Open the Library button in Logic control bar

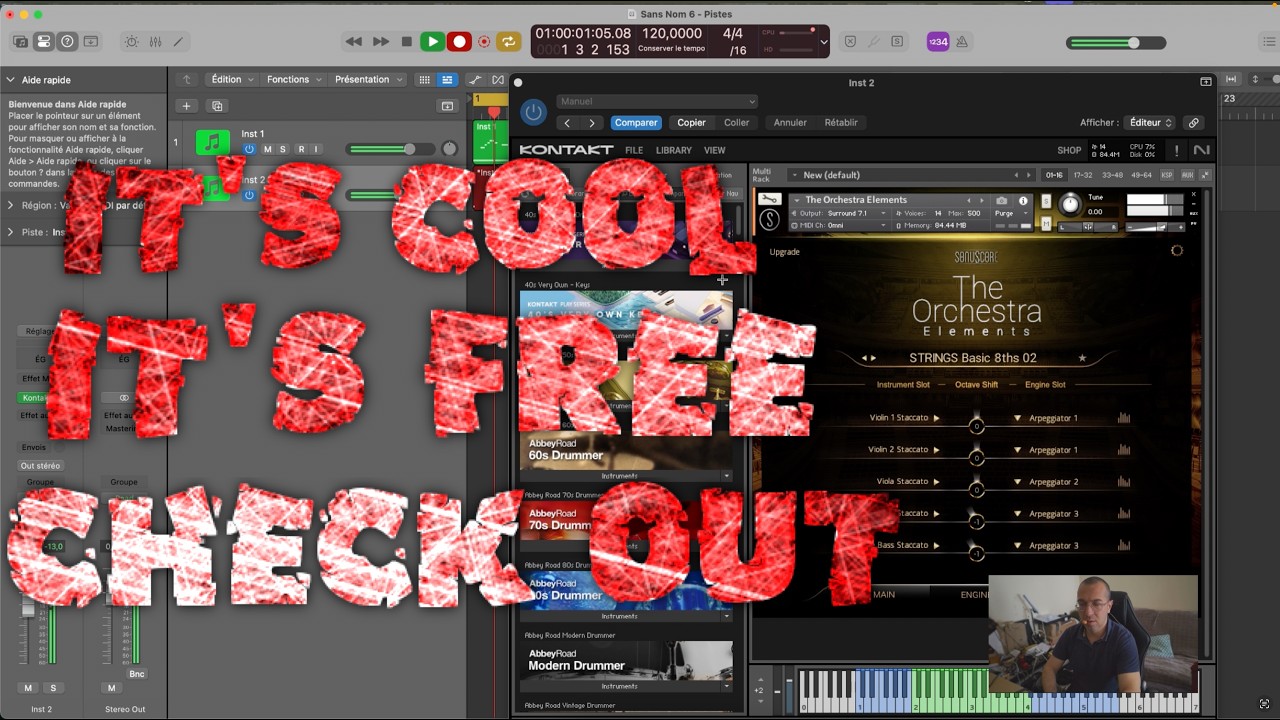[20, 42]
